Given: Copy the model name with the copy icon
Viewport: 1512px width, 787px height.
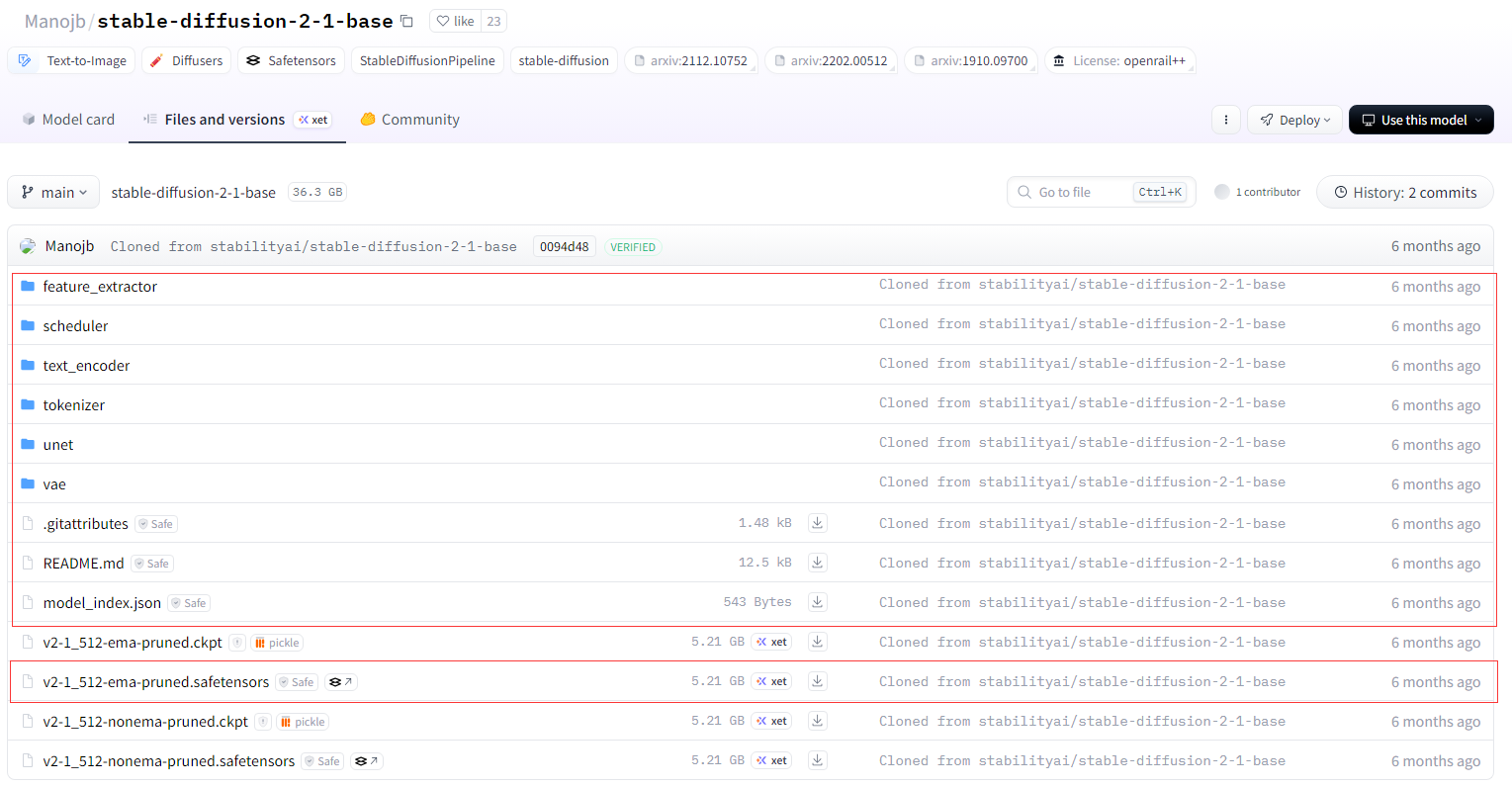Looking at the screenshot, I should click(406, 21).
